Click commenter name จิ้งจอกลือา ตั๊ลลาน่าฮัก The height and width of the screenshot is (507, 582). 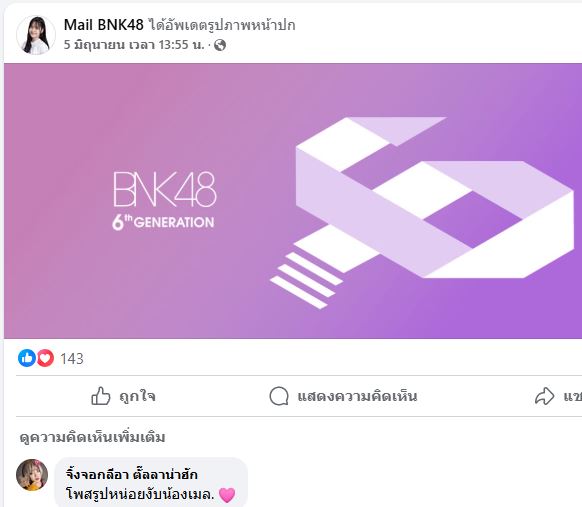132,474
